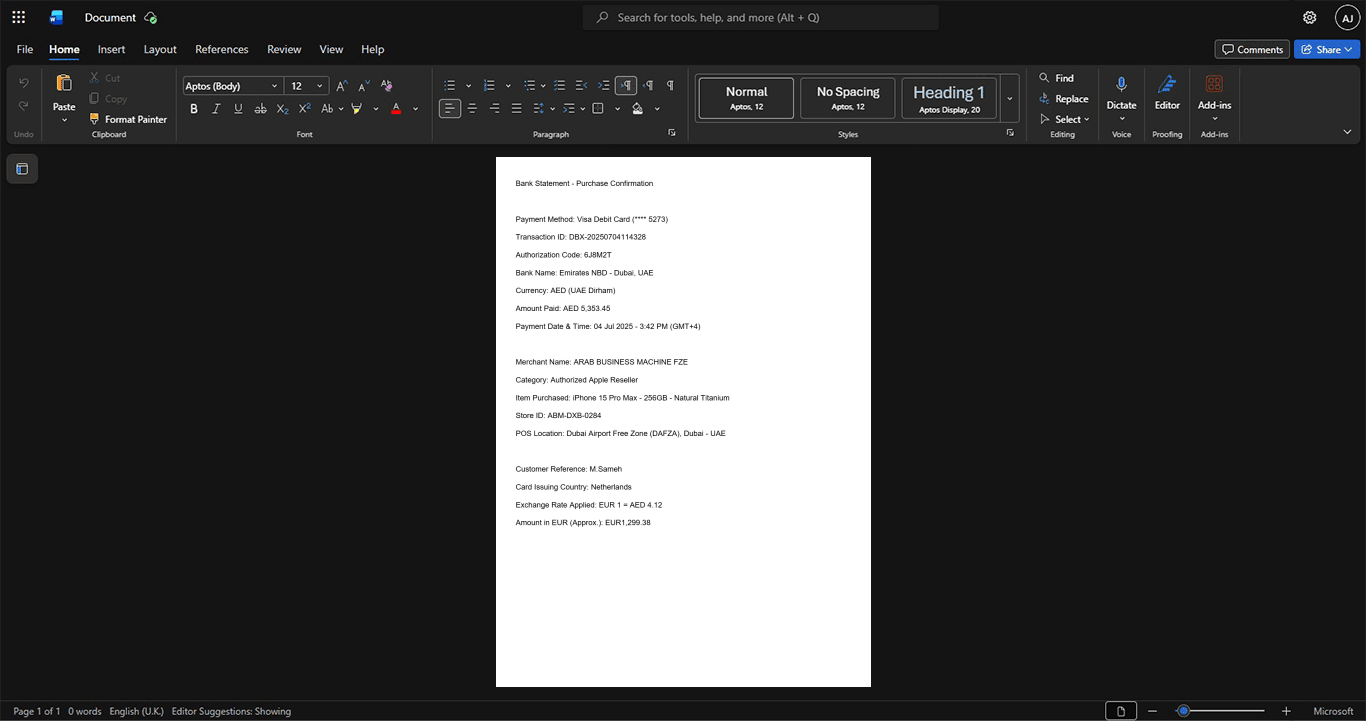Viewport: 1366px width, 721px height.
Task: Toggle subscript formatting
Action: point(282,109)
